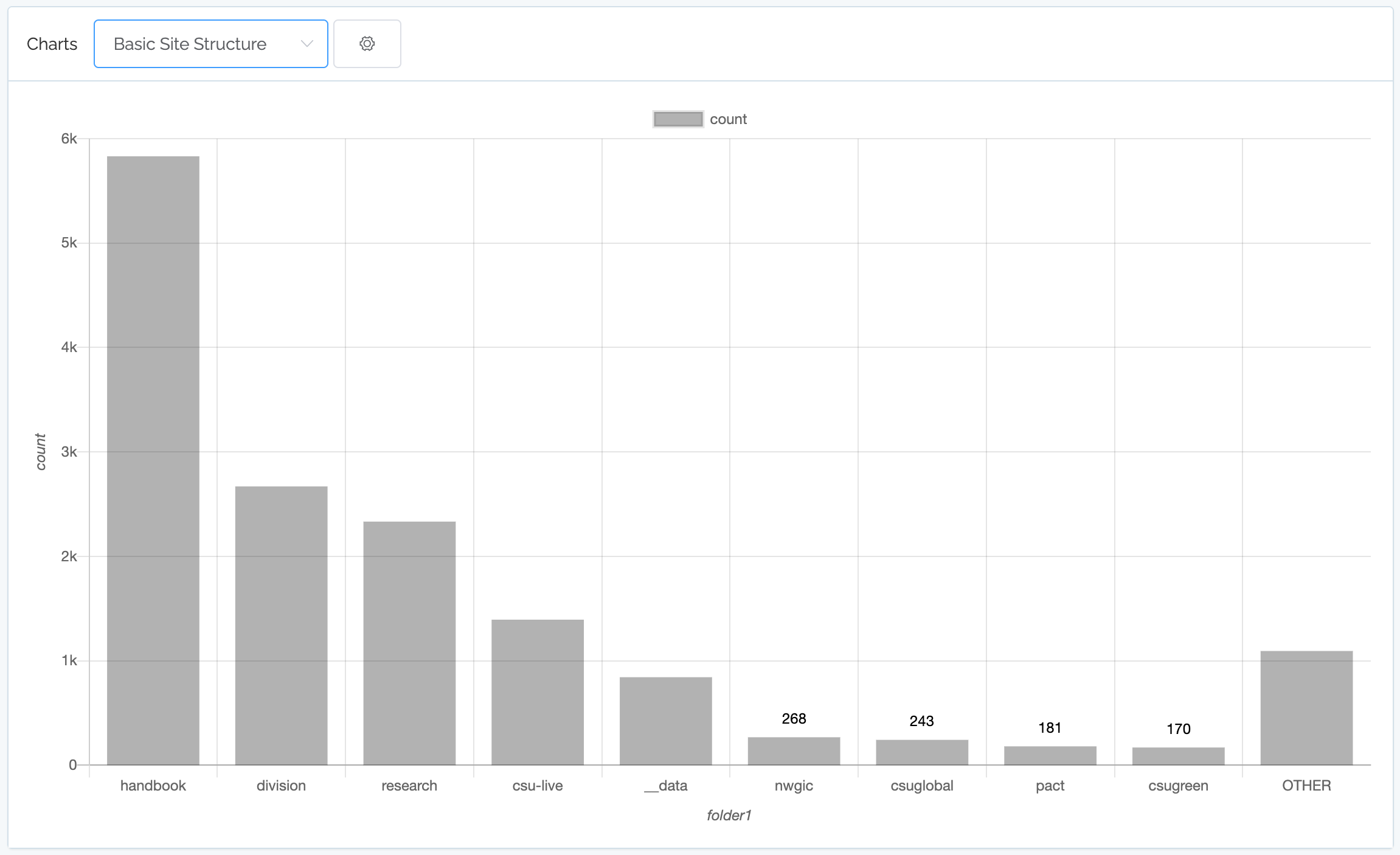The image size is (1400, 855).
Task: Click the 243 value label
Action: [x=922, y=721]
